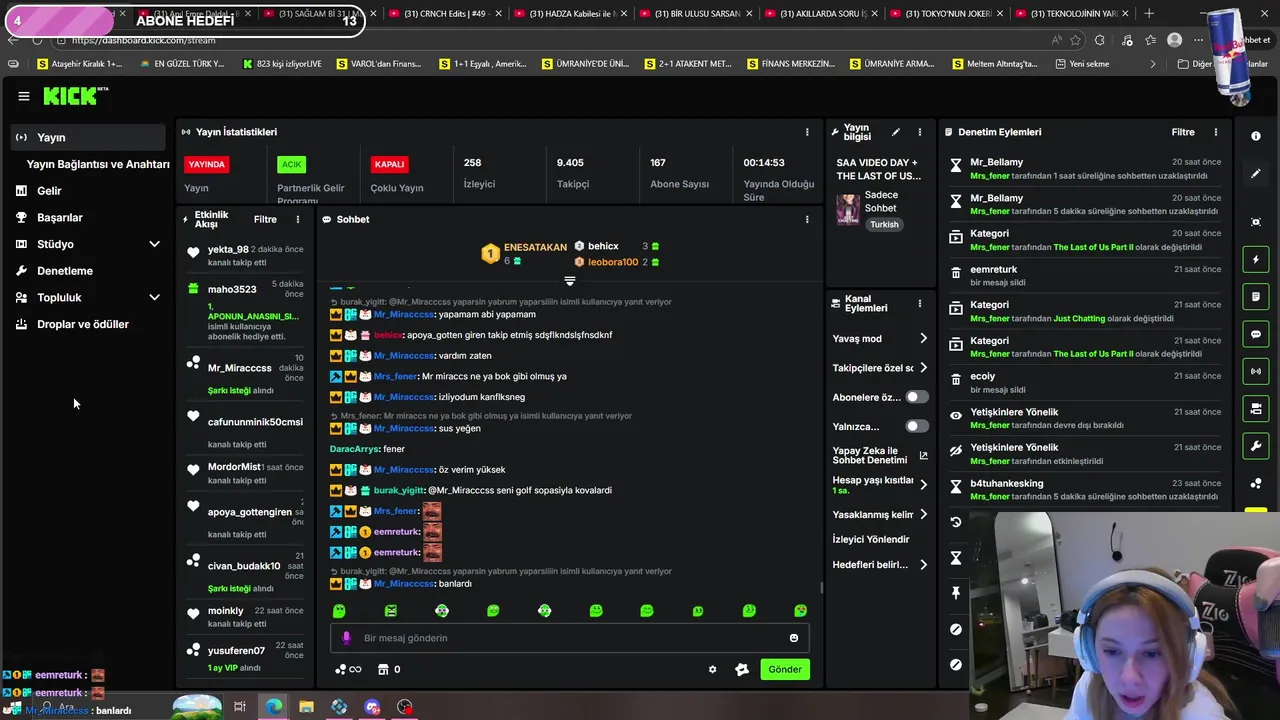
Task: Go to the Gelir page
Action: [49, 191]
